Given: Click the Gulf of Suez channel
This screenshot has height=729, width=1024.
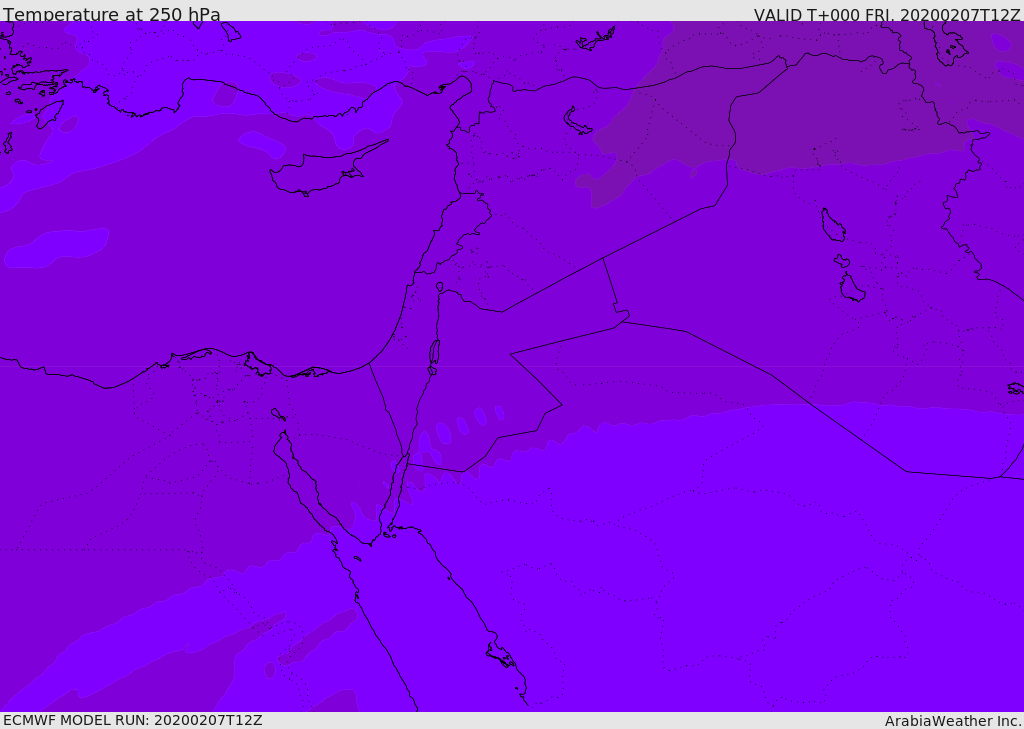Looking at the screenshot, I should click(x=306, y=487).
